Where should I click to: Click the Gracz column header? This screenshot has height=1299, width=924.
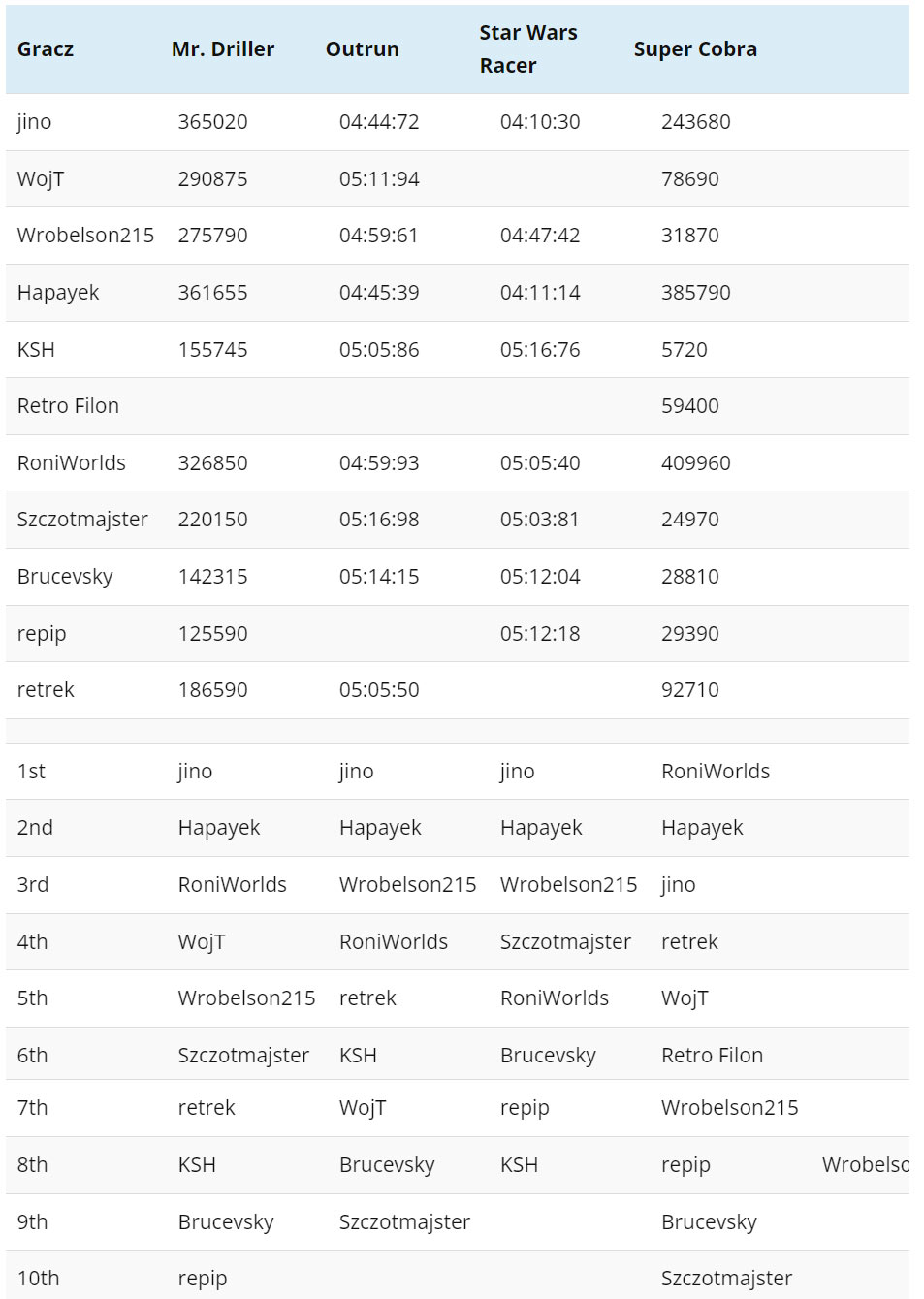[46, 49]
